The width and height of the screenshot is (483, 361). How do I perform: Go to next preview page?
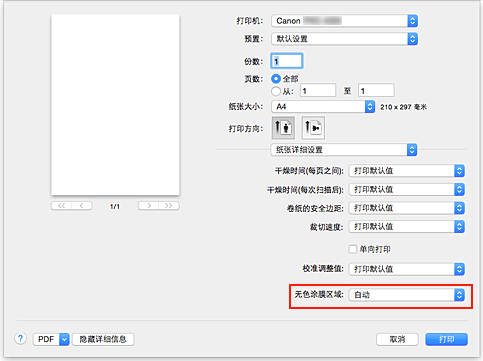point(149,206)
